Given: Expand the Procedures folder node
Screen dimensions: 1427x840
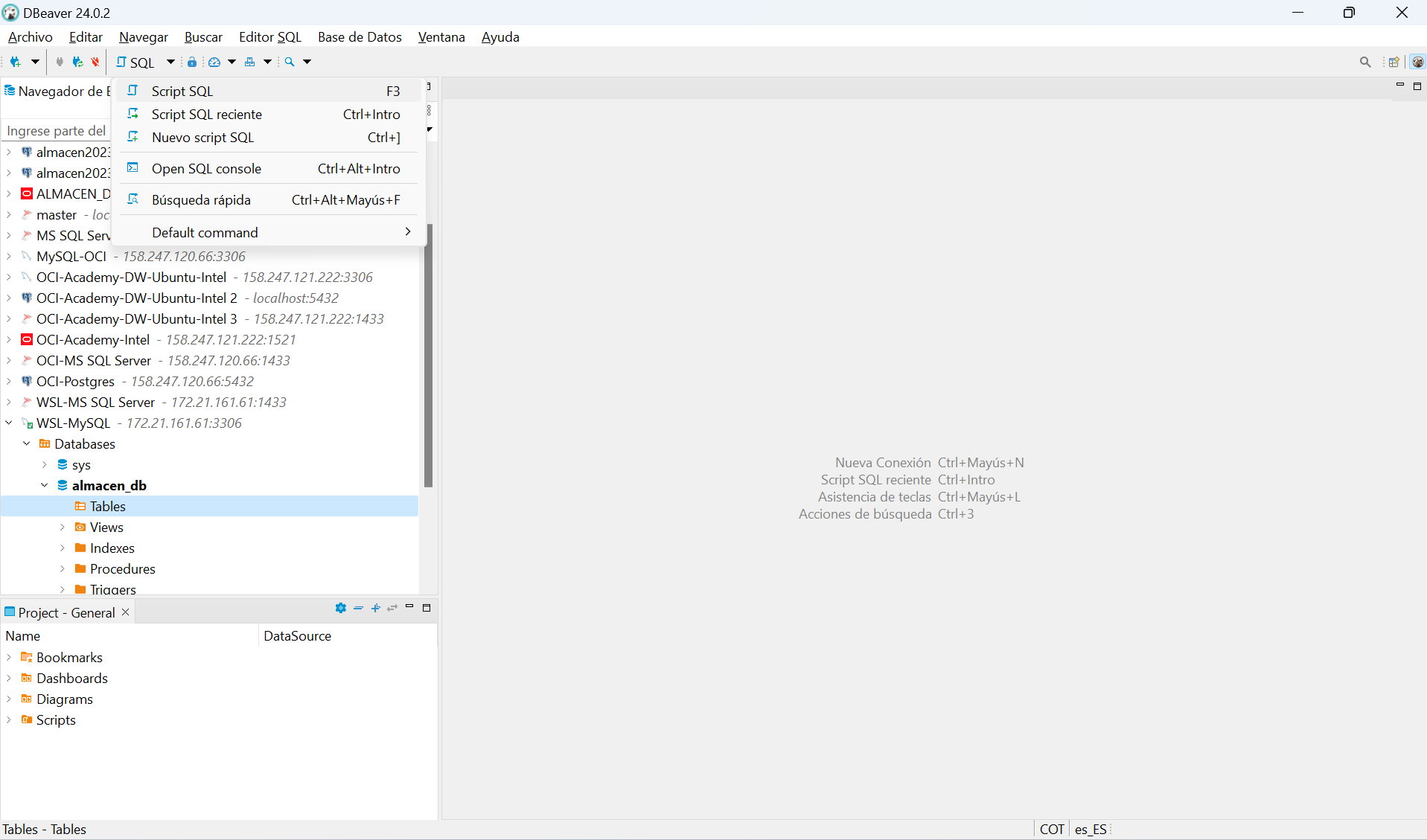Looking at the screenshot, I should [x=63, y=568].
